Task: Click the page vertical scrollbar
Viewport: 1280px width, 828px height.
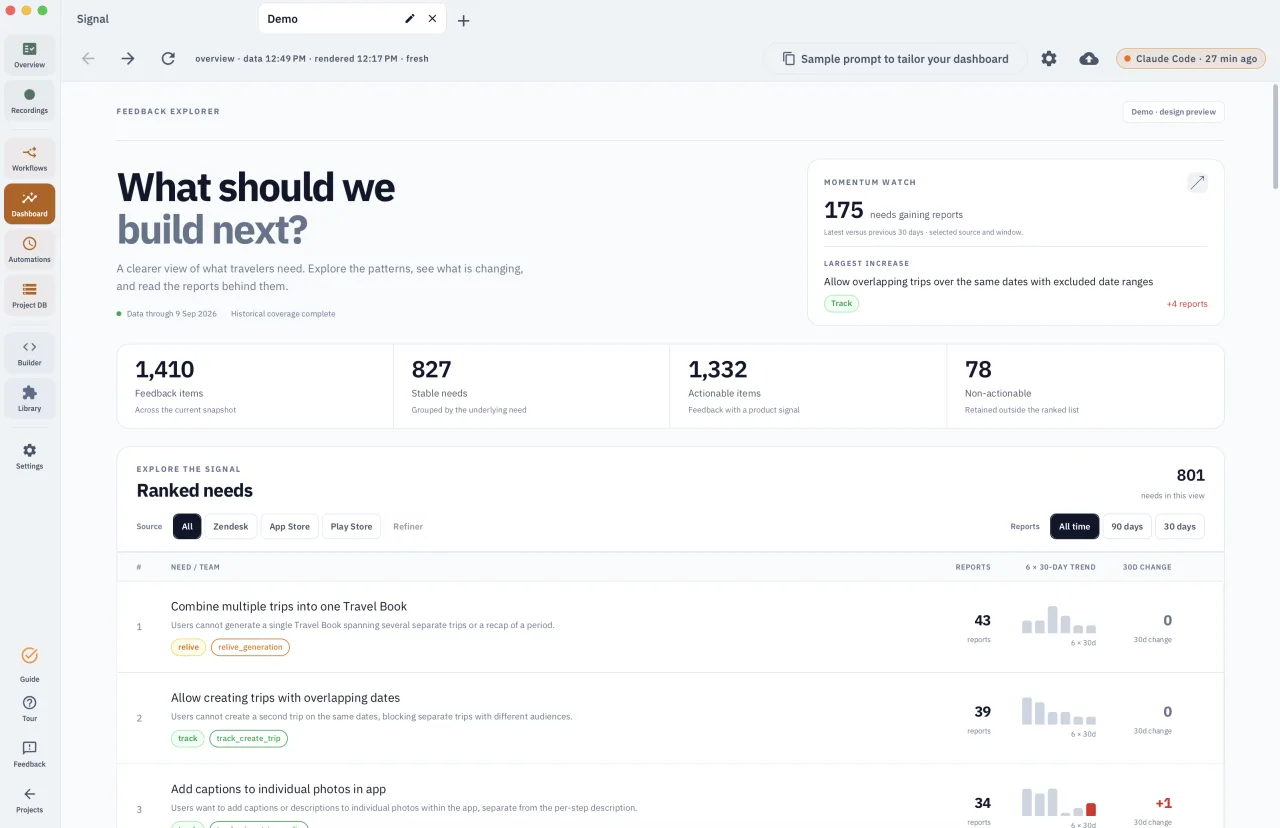Action: (1275, 136)
